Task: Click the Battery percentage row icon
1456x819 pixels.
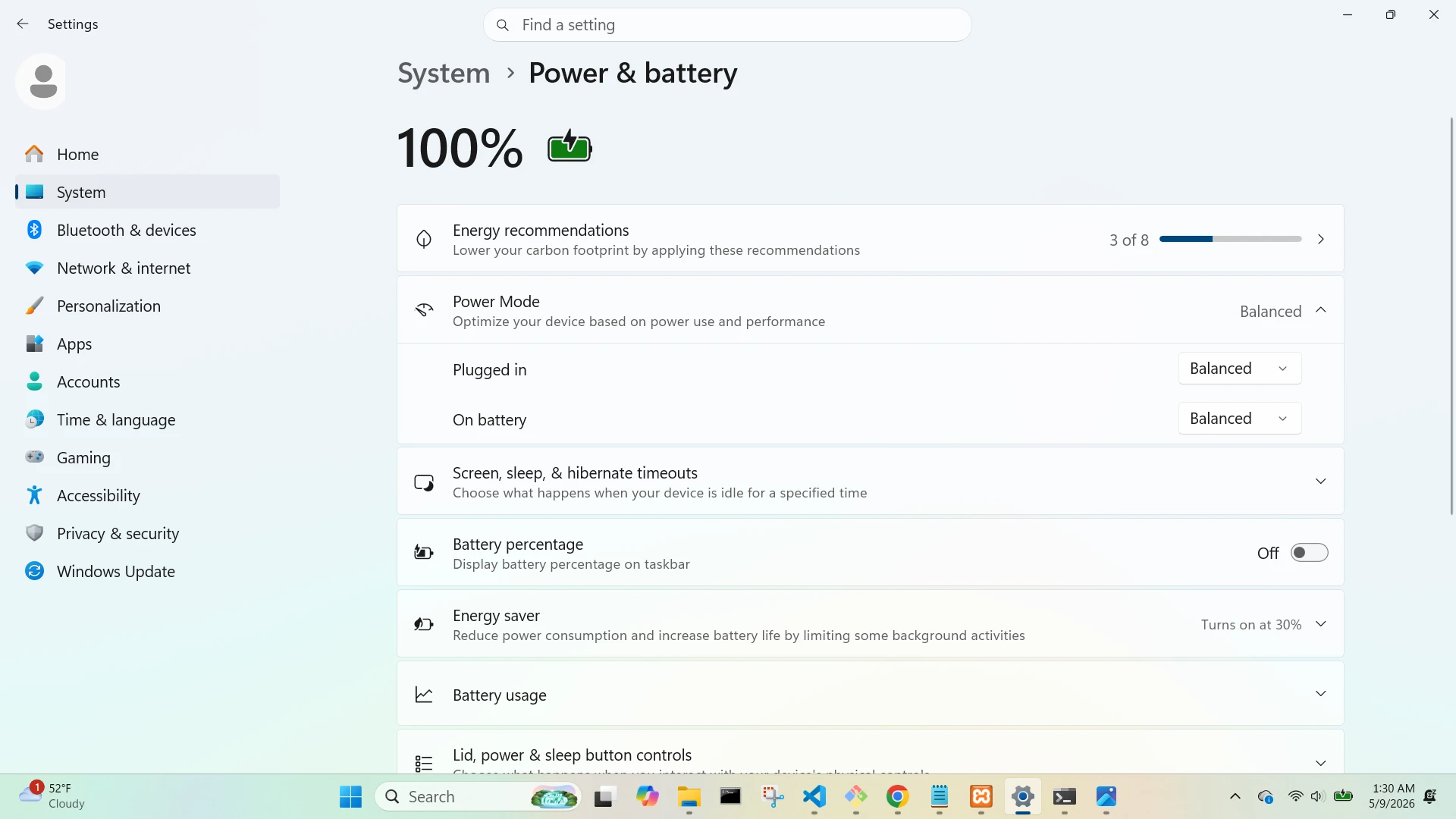Action: coord(424,554)
